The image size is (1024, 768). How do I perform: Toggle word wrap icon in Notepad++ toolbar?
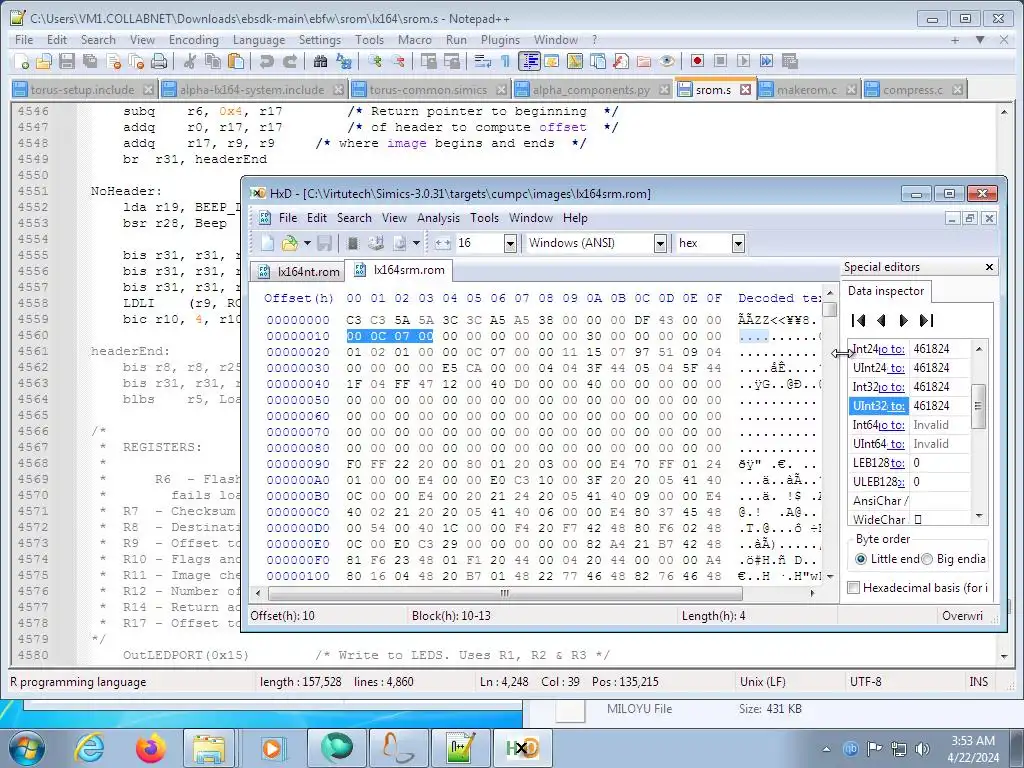[x=482, y=61]
